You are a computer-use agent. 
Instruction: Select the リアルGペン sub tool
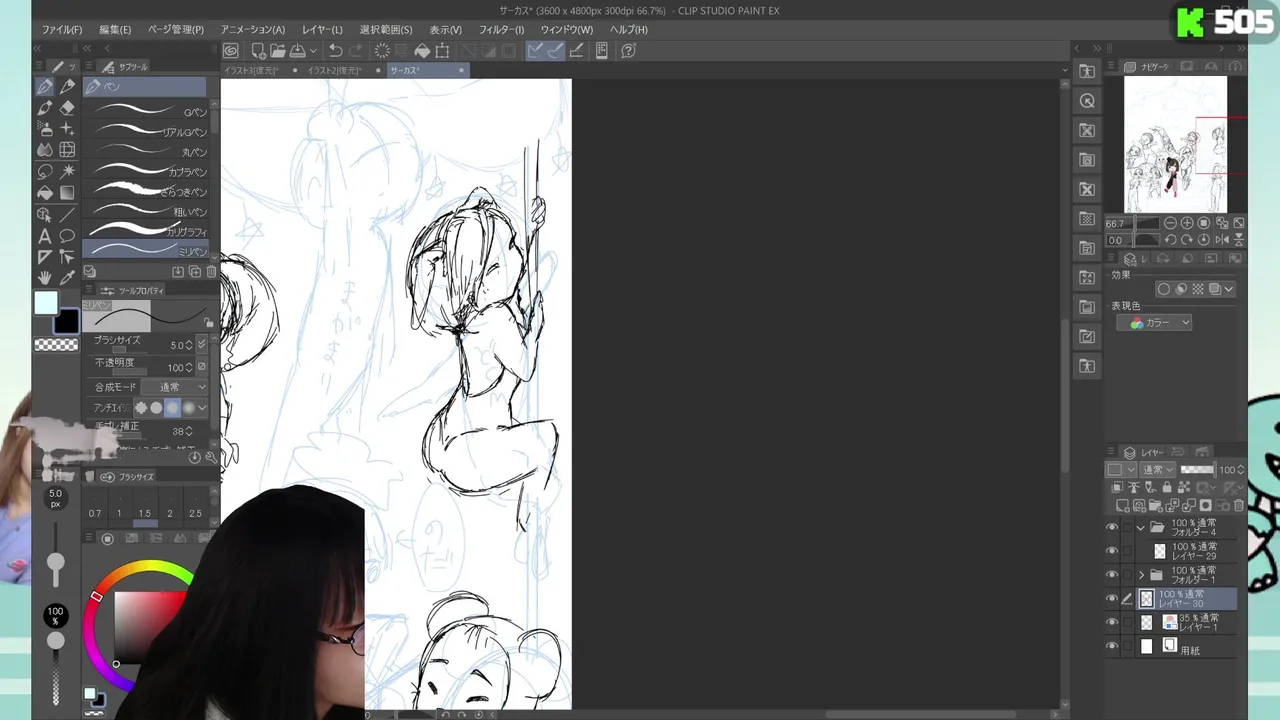[146, 131]
